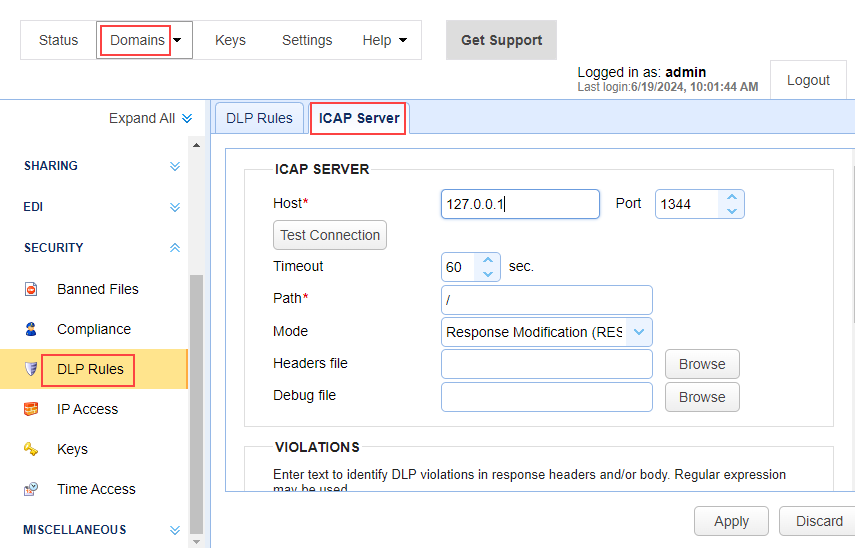Expand the Sharing section

(175, 166)
